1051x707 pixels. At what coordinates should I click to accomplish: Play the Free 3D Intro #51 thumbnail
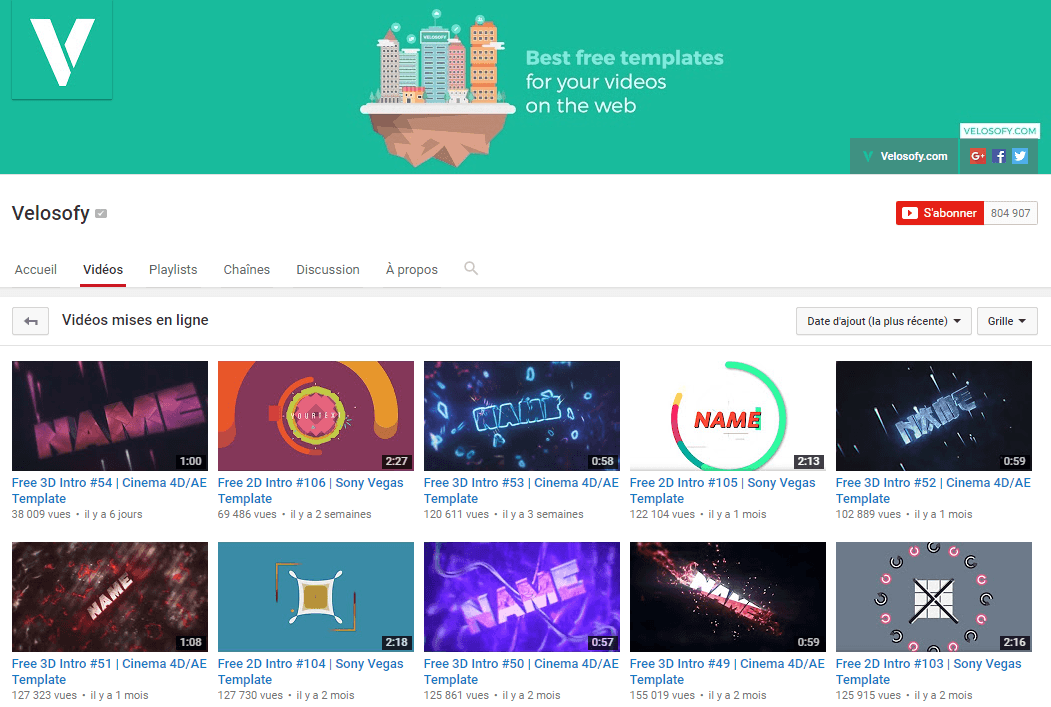110,596
